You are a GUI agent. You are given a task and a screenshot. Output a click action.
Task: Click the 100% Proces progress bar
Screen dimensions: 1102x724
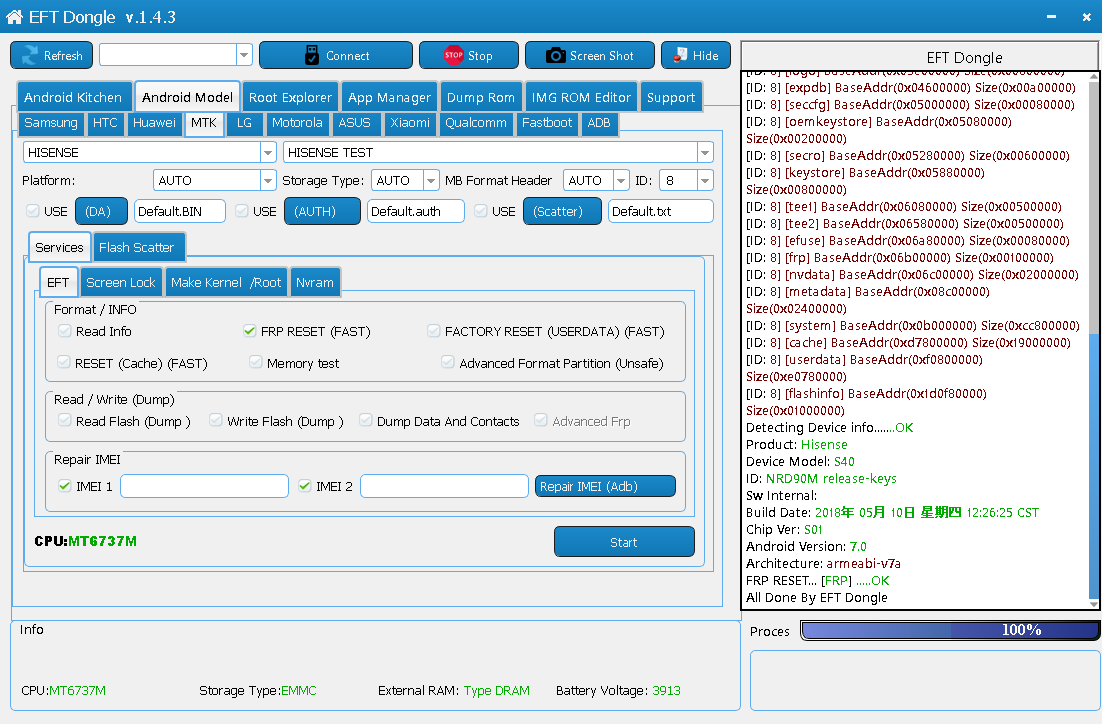click(x=950, y=630)
